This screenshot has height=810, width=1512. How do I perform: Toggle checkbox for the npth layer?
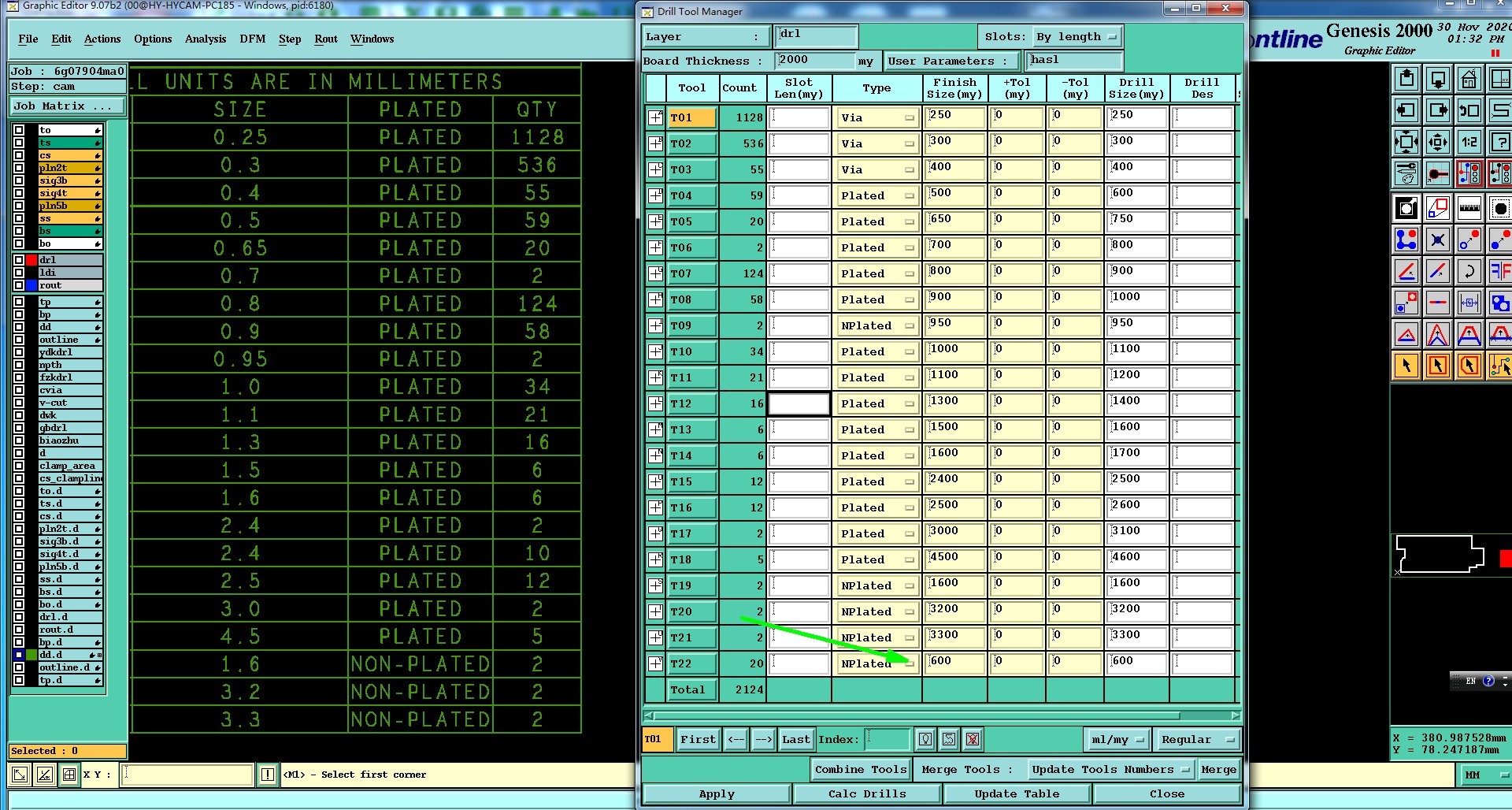point(19,365)
